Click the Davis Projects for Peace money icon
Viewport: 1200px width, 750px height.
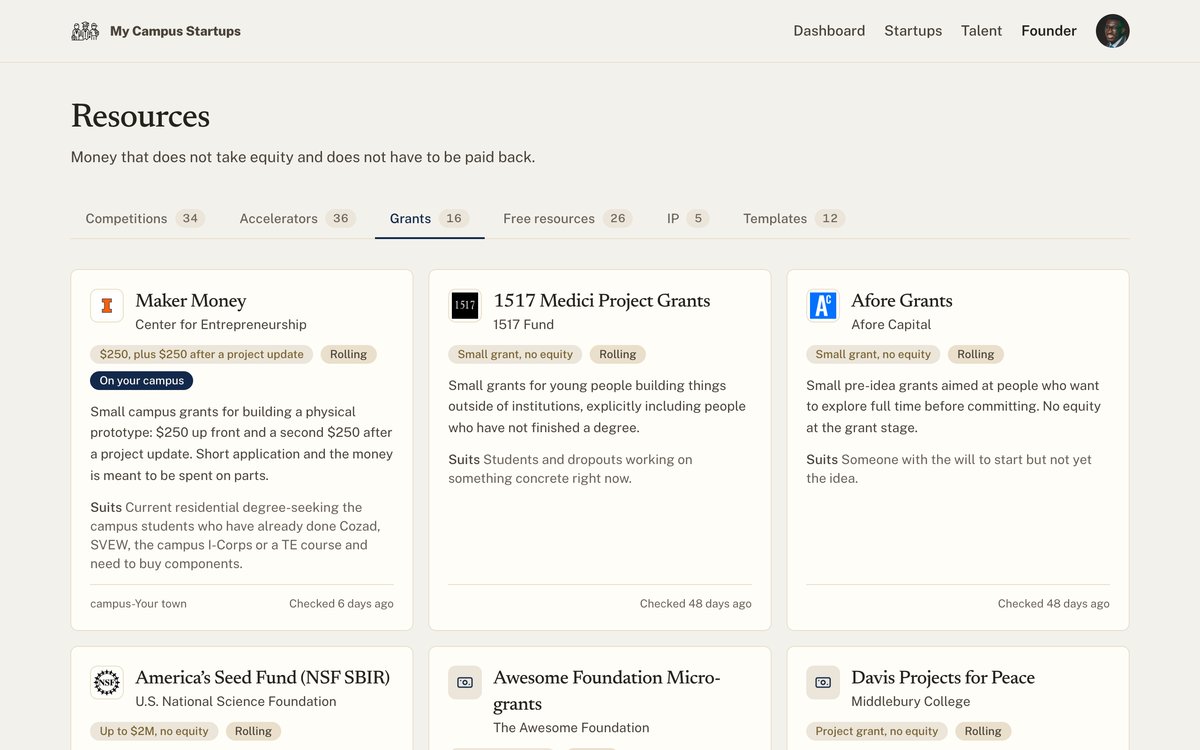tap(823, 683)
